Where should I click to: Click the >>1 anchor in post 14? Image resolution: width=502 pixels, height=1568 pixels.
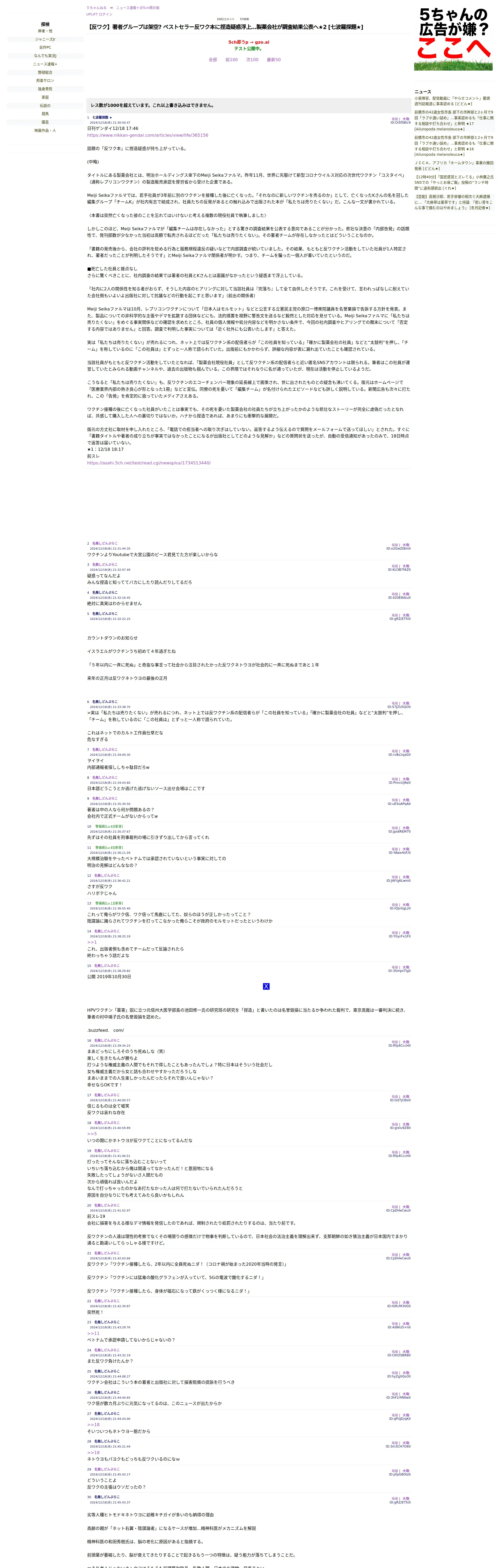click(92, 942)
